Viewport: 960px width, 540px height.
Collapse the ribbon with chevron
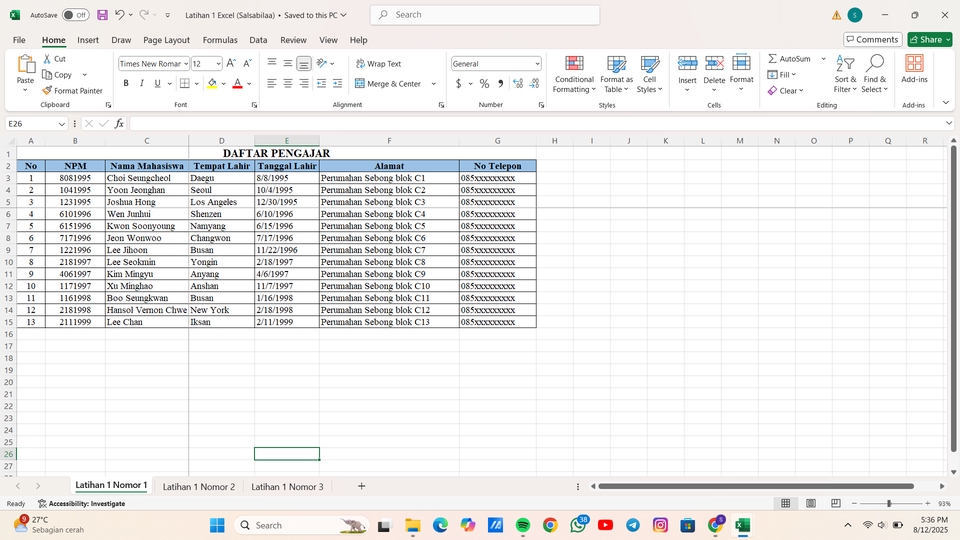click(x=946, y=103)
